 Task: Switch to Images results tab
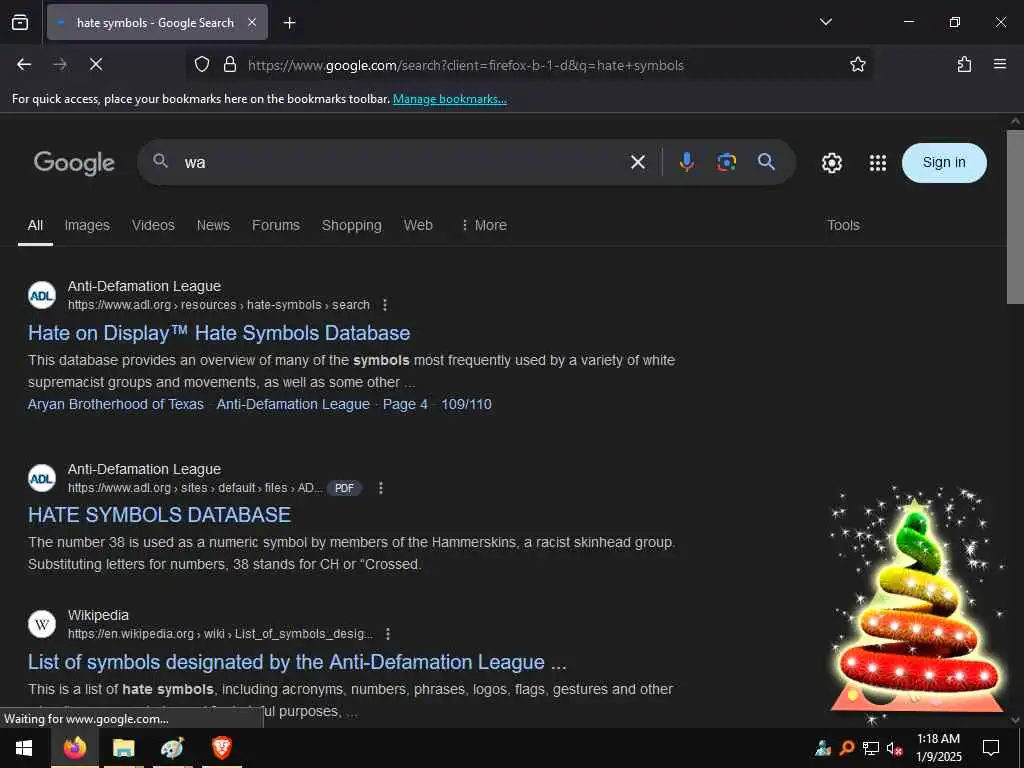coord(87,225)
